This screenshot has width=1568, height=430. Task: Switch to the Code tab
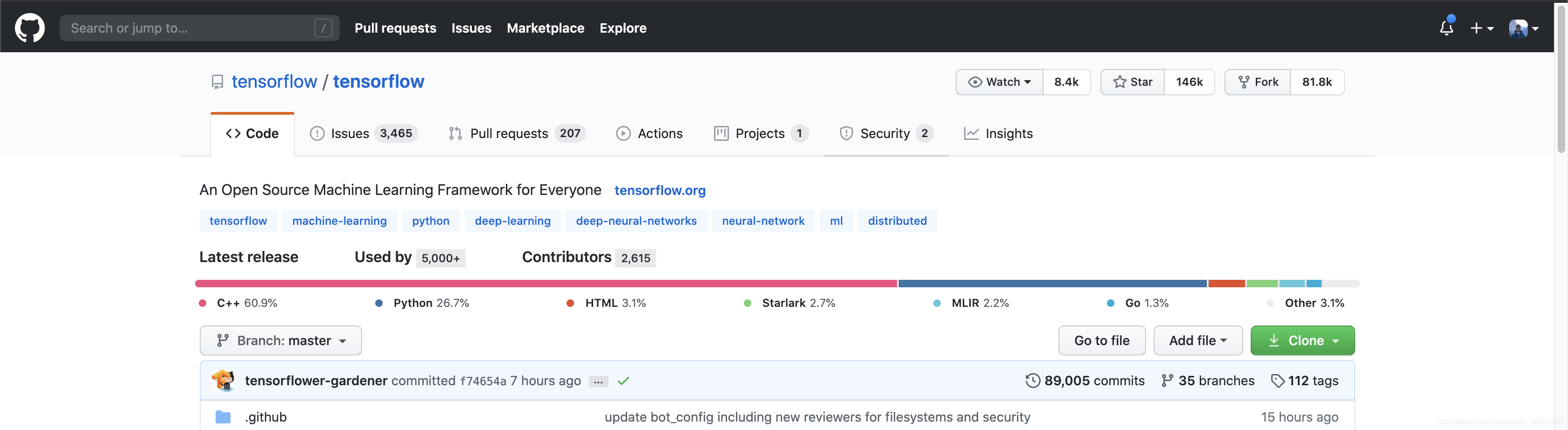252,134
